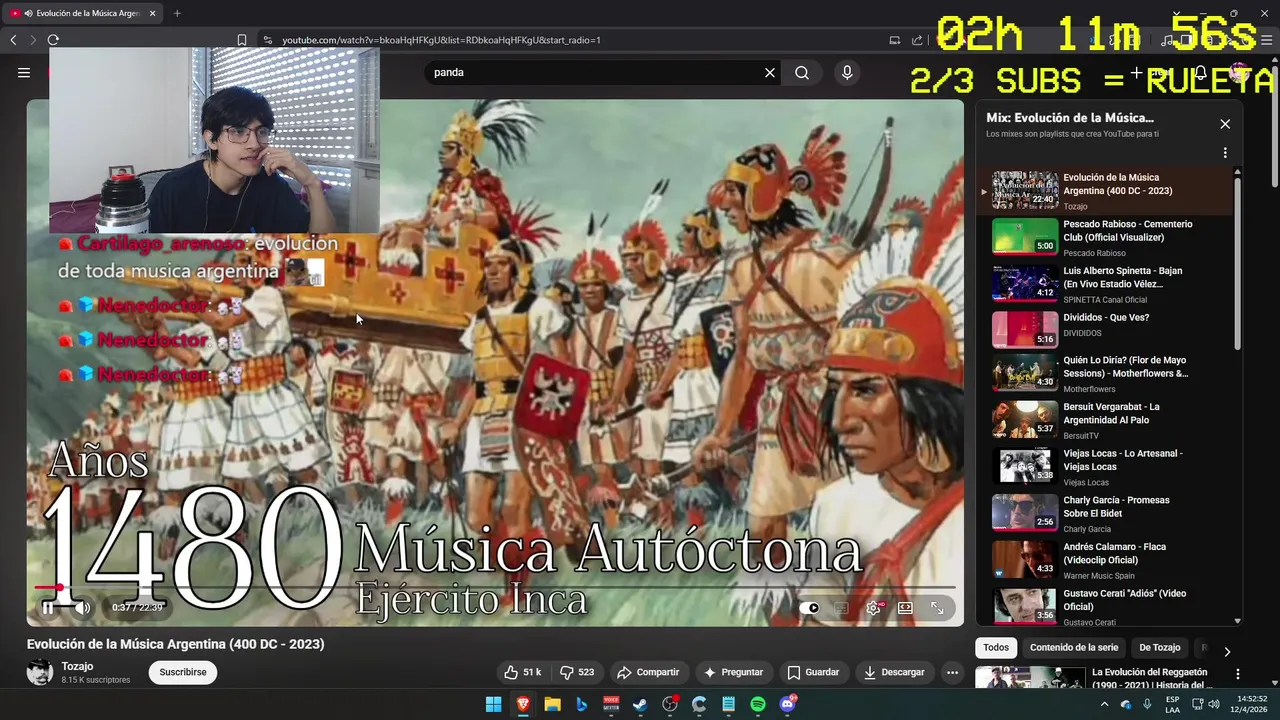Viewport: 1280px width, 720px height.
Task: Open the player settings gear
Action: coord(873,607)
